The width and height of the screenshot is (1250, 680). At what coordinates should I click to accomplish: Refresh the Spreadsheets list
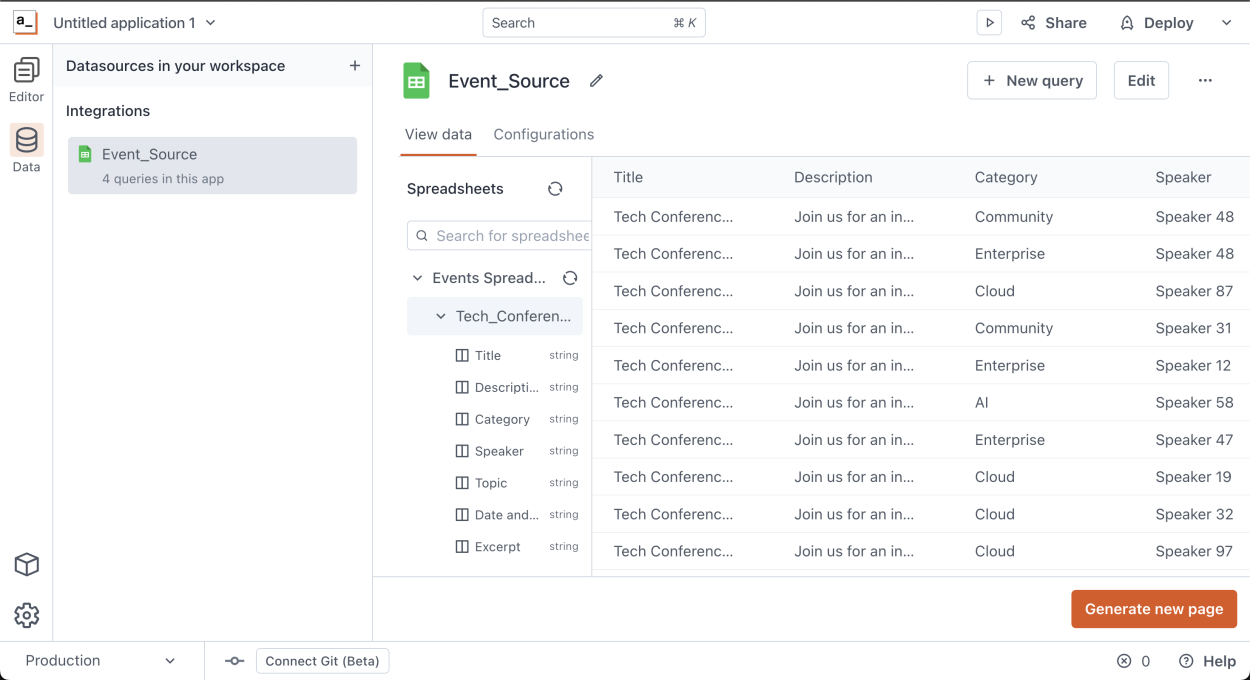click(555, 188)
